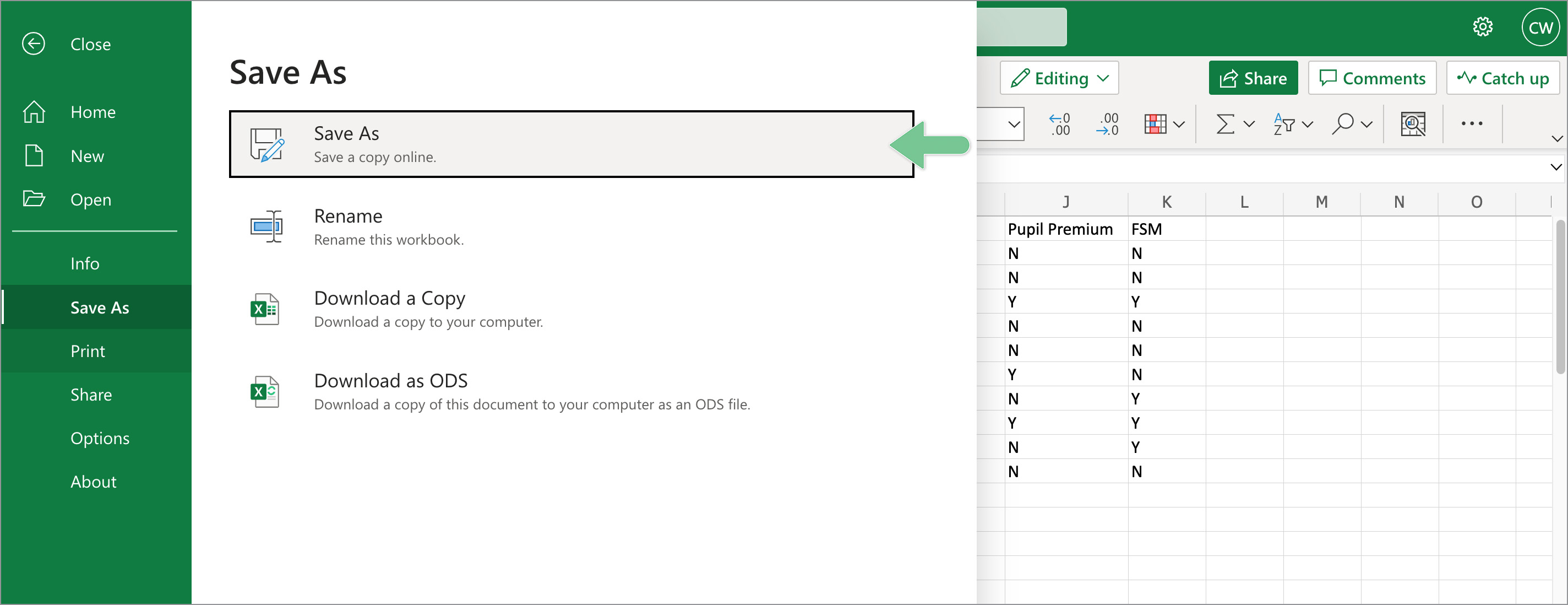Open the CW account avatar
Image resolution: width=1568 pixels, height=605 pixels.
pos(1540,28)
